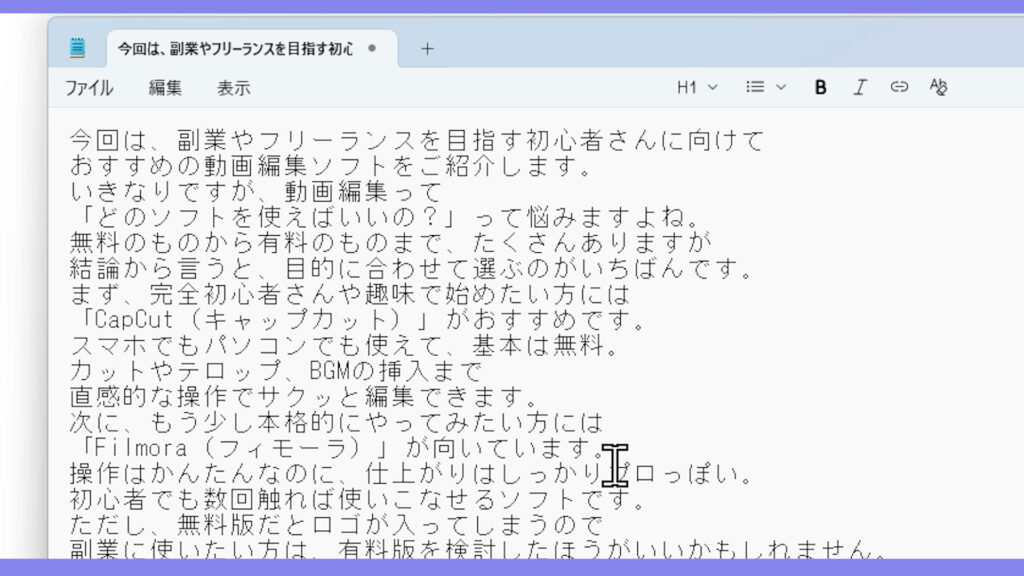Click the line starting 今回は、副業やフリーランス
Image resolution: width=1024 pixels, height=576 pixels.
coord(417,140)
